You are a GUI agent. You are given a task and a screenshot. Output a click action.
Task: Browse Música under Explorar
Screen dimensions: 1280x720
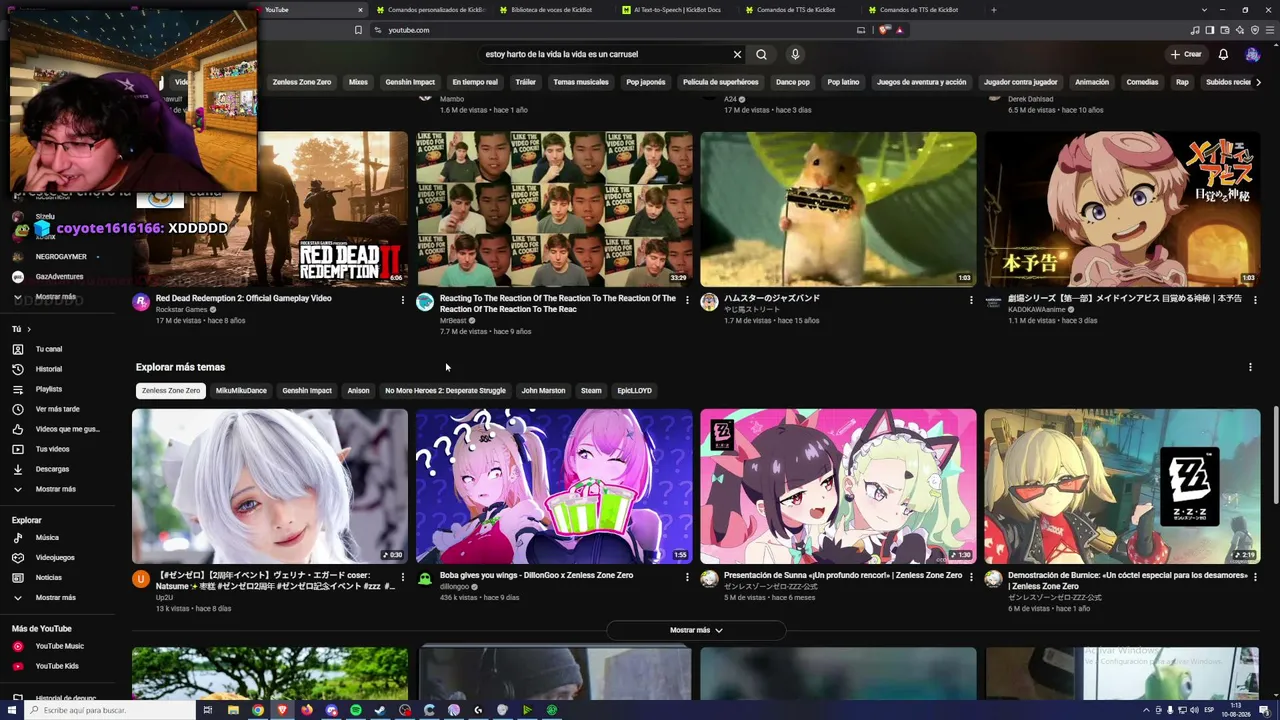tap(47, 538)
